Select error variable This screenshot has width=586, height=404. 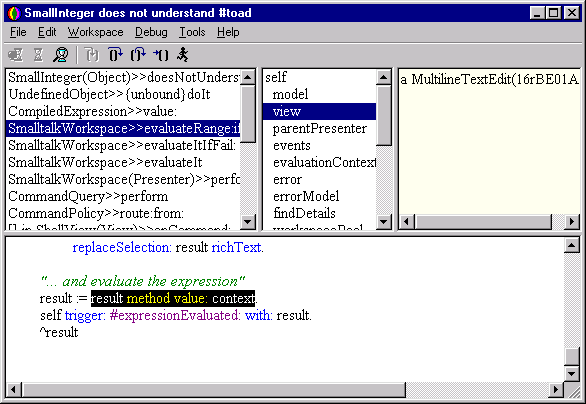pos(320,179)
